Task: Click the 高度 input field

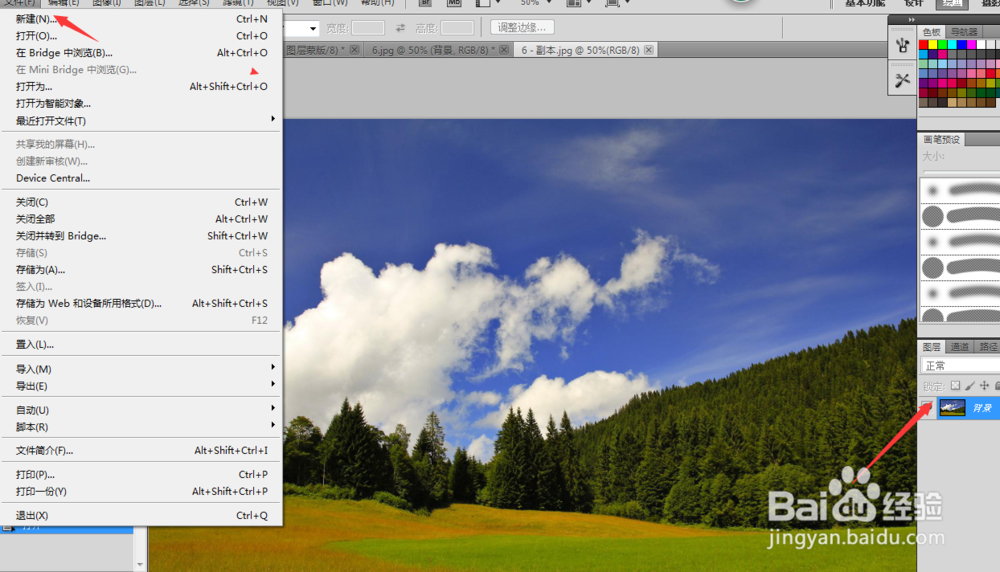Action: point(457,28)
